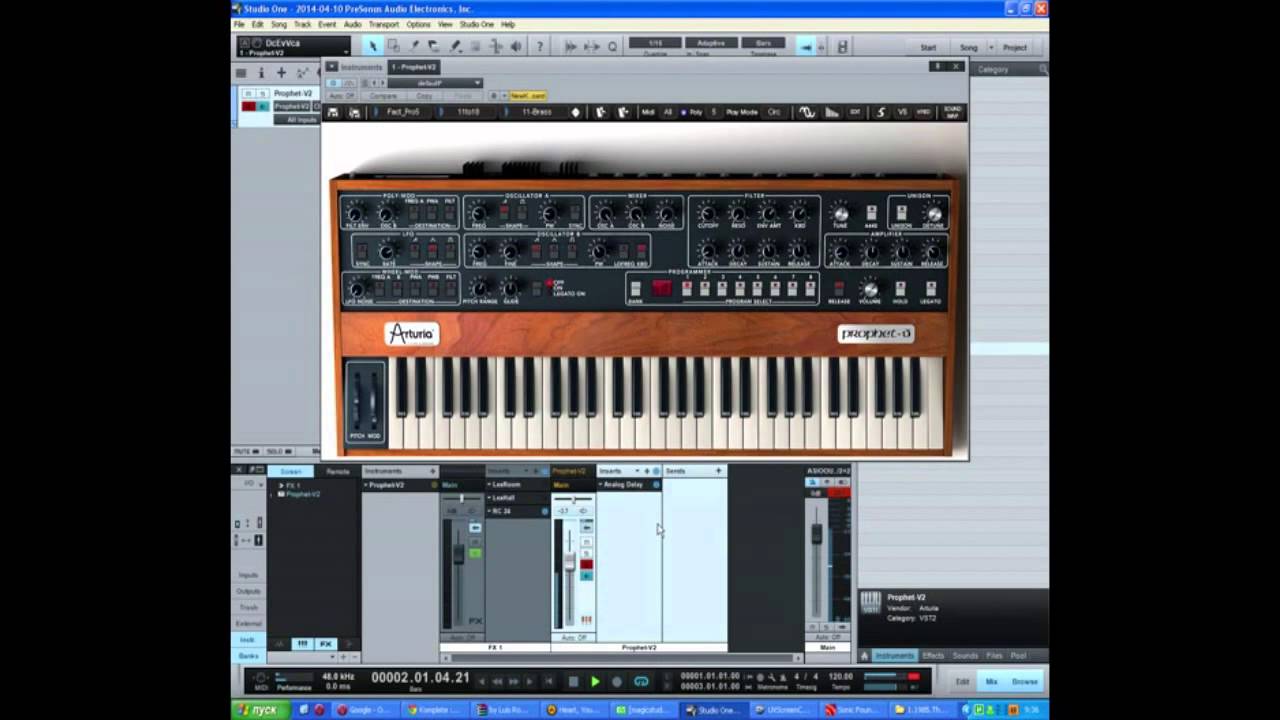Click the save preset disk icon in Prophet toolbar
The width and height of the screenshot is (1280, 720).
coord(333,112)
